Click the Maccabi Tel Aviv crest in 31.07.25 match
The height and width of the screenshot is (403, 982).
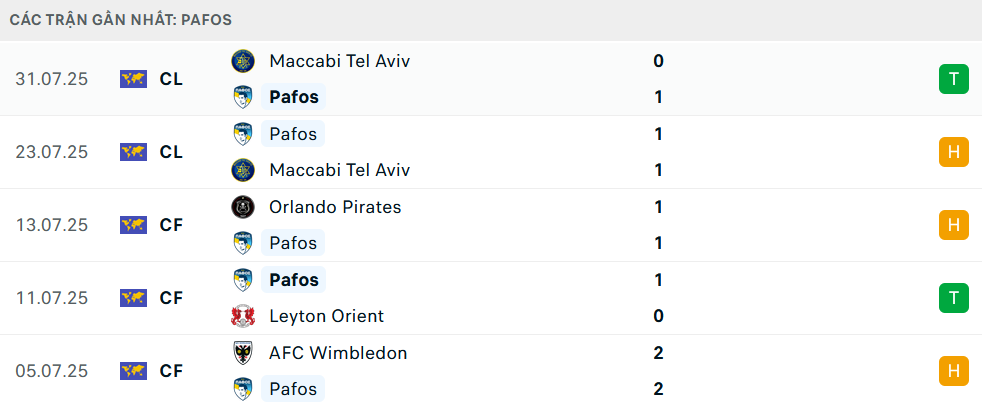[x=242, y=61]
